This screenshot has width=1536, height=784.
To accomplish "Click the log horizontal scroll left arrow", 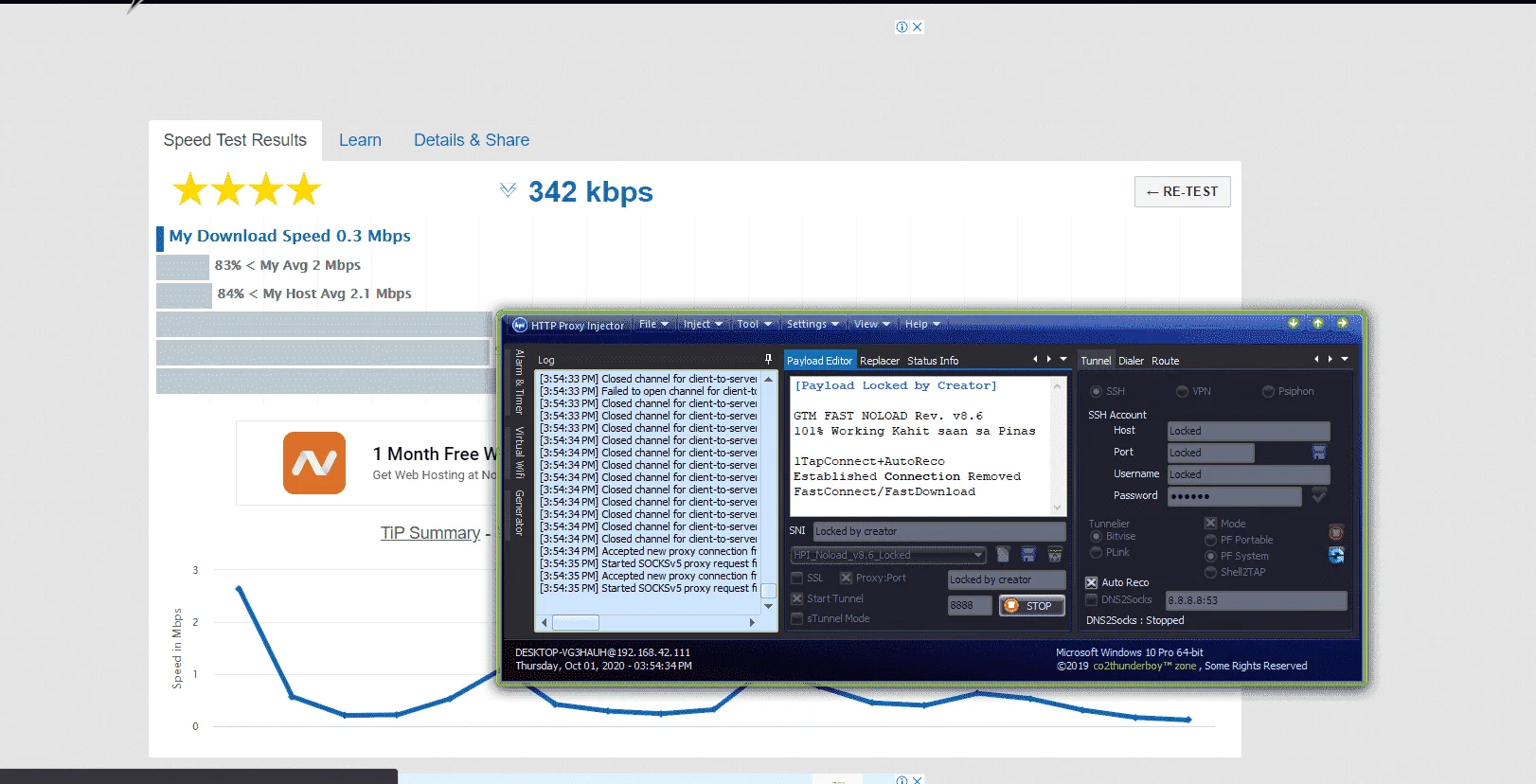I will [x=544, y=622].
